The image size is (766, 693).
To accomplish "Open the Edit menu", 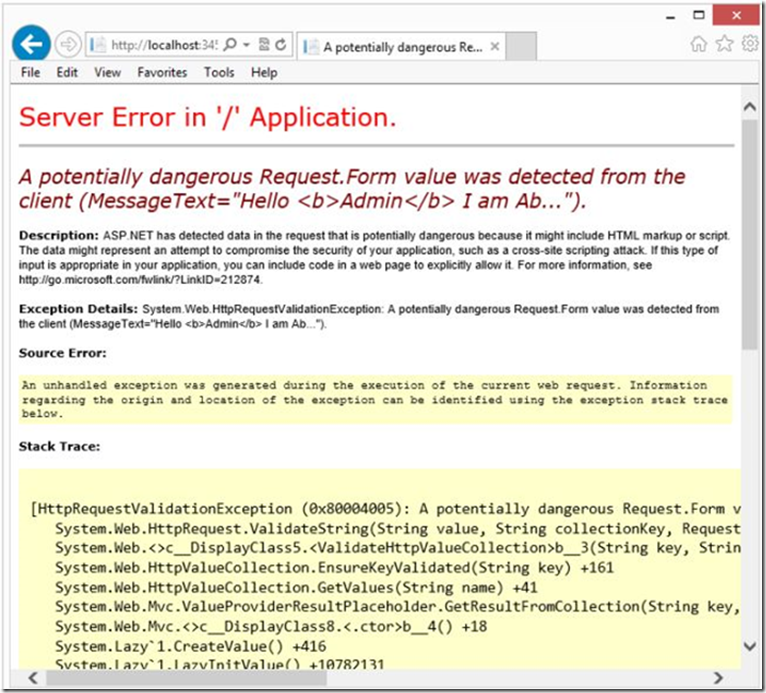I will (x=67, y=72).
